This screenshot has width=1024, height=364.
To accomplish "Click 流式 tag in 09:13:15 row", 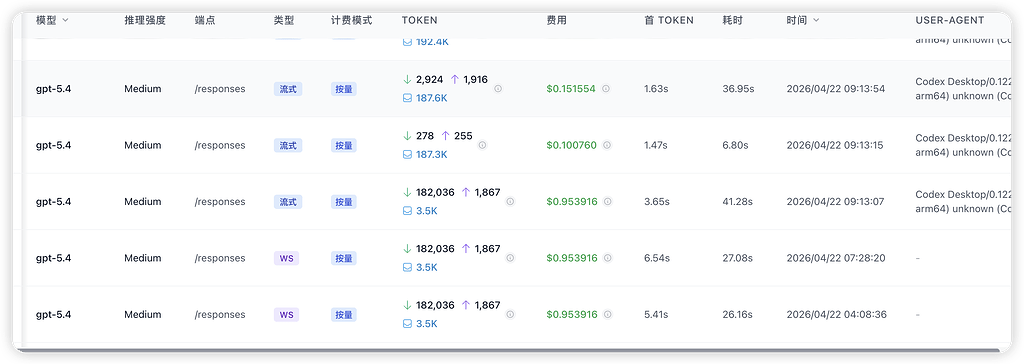I will [x=288, y=145].
